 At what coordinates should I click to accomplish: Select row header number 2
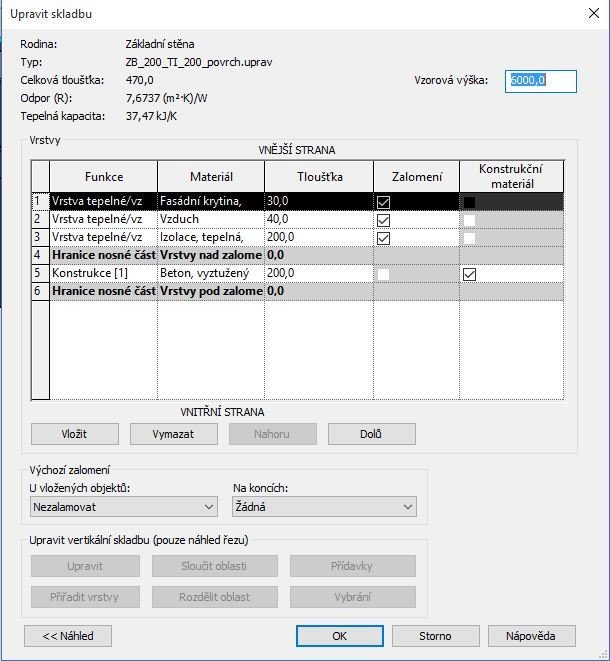(40, 219)
